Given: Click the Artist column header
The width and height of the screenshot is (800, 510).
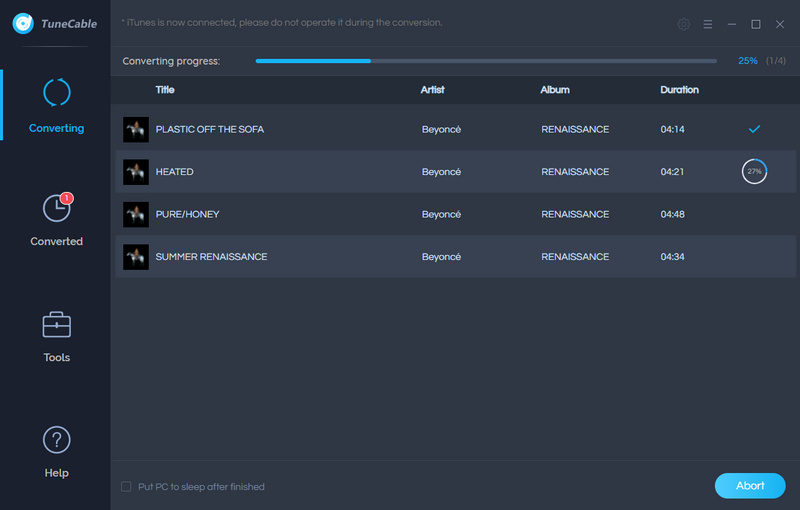Looking at the screenshot, I should [x=432, y=90].
